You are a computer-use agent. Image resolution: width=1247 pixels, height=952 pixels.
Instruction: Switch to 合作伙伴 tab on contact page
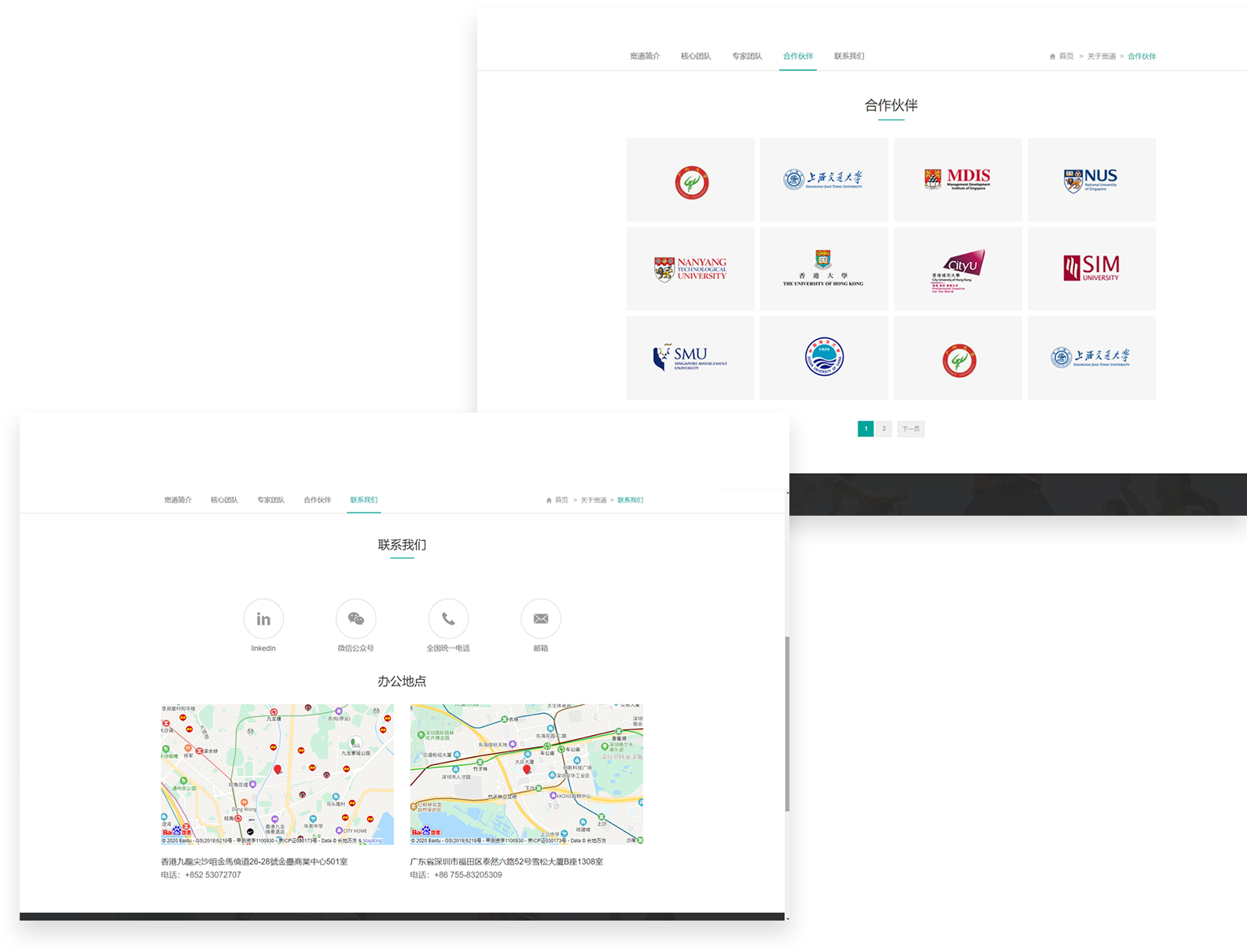click(x=318, y=500)
